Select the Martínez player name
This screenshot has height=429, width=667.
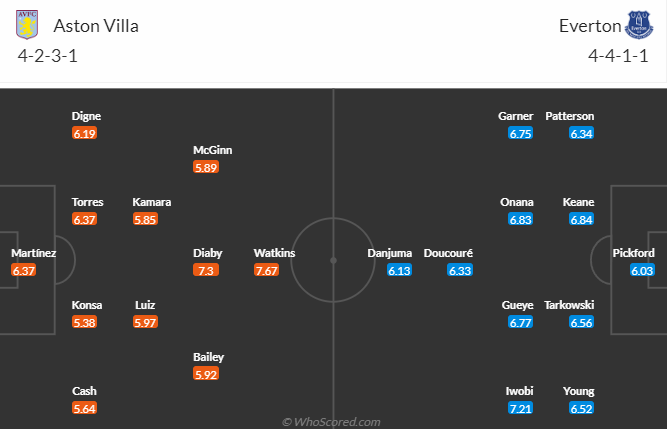pyautogui.click(x=34, y=253)
